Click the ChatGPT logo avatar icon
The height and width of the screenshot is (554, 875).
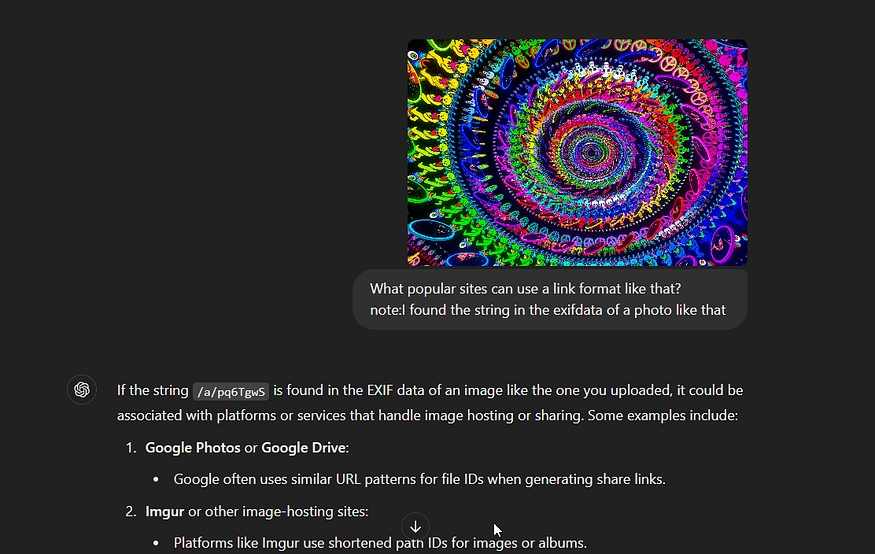click(x=82, y=390)
